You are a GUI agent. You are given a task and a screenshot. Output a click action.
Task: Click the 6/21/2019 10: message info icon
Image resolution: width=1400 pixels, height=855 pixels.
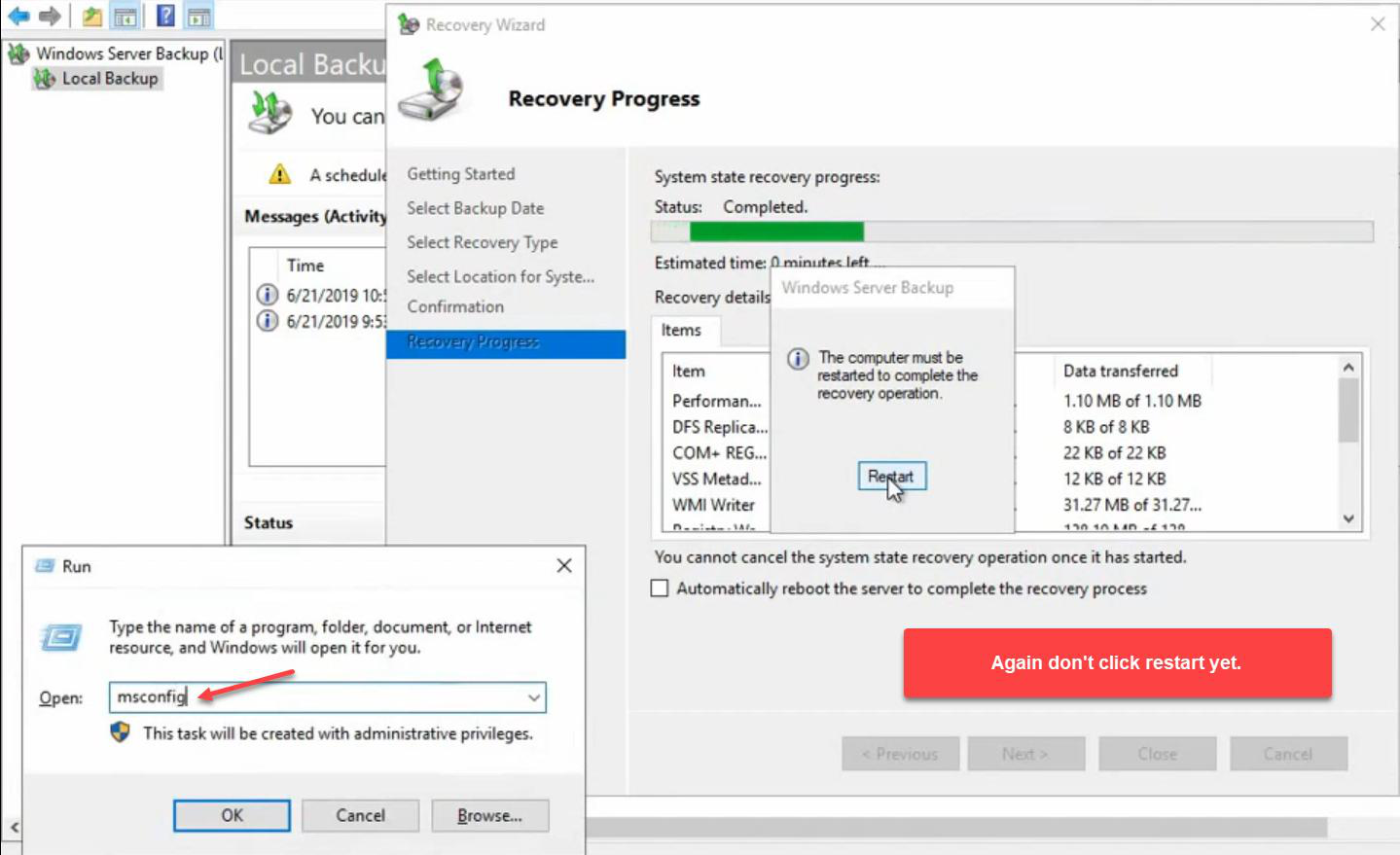pos(268,294)
